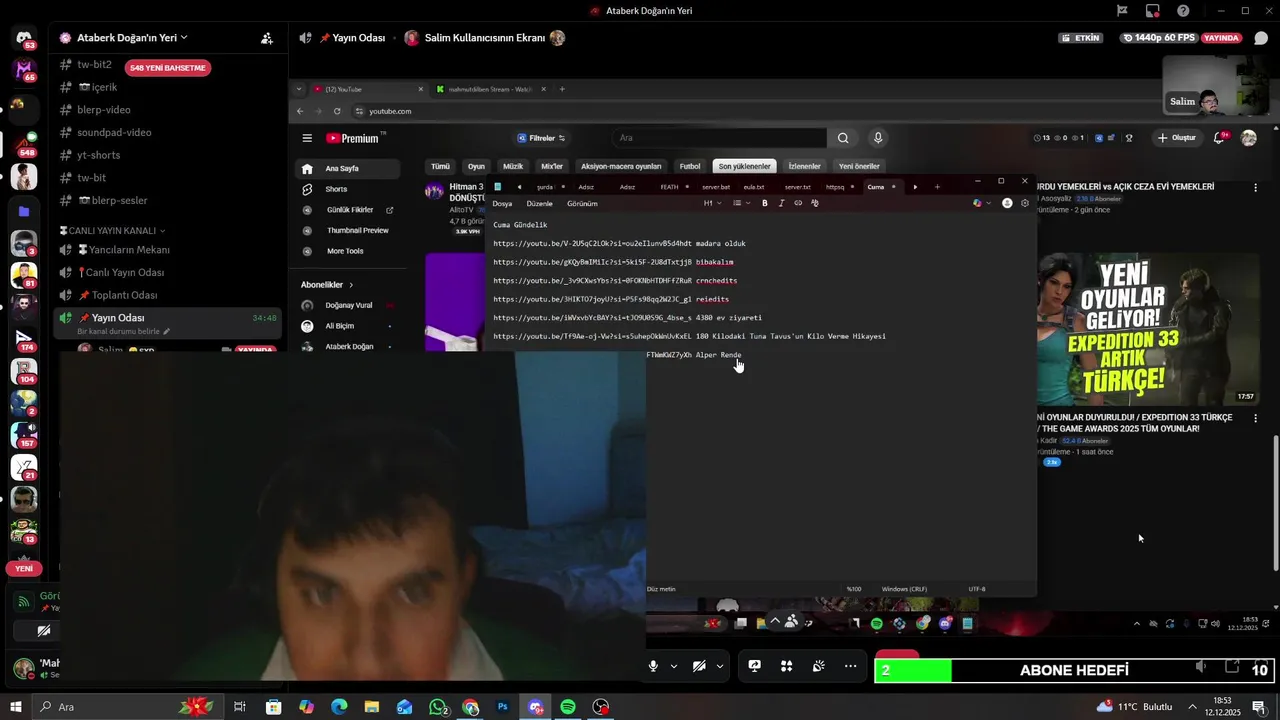Open voice connection signal icon
Image resolution: width=1280 pixels, height=720 pixels.
click(23, 601)
